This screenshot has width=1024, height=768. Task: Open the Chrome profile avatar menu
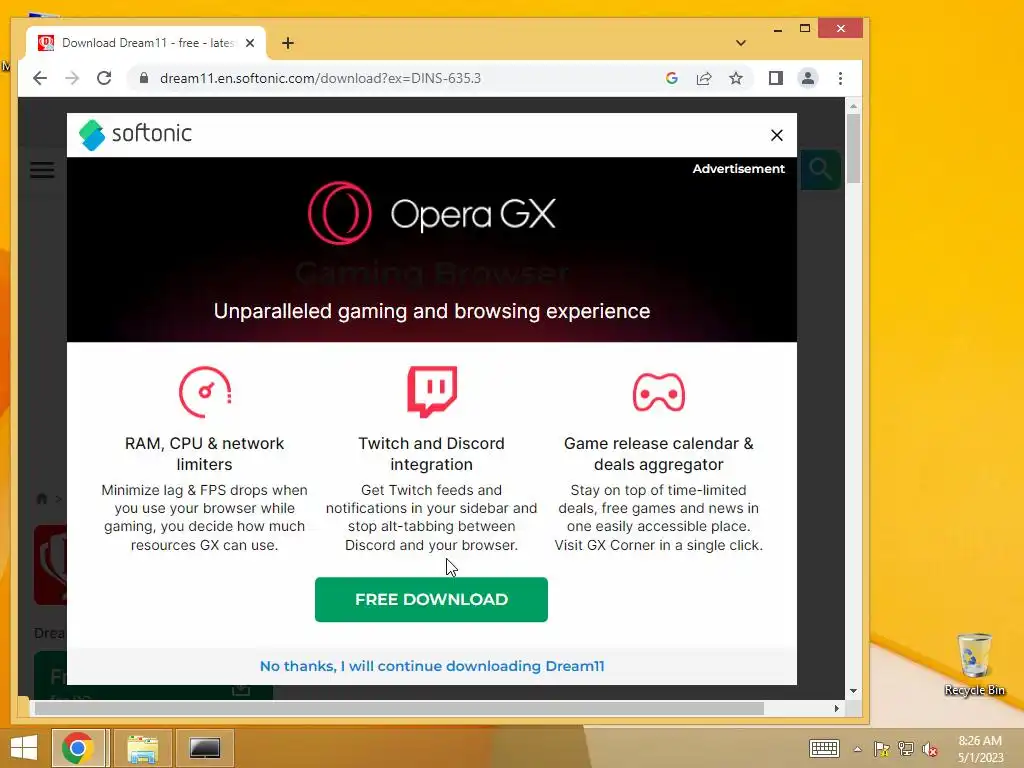tap(808, 78)
